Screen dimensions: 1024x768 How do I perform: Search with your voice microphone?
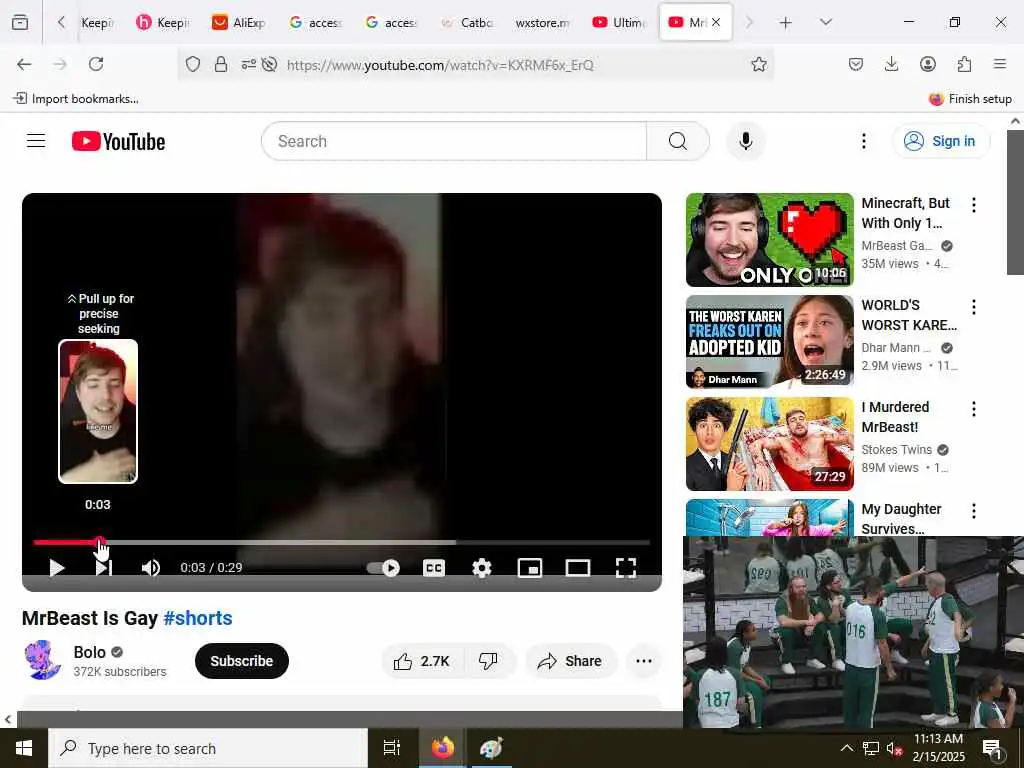click(746, 141)
